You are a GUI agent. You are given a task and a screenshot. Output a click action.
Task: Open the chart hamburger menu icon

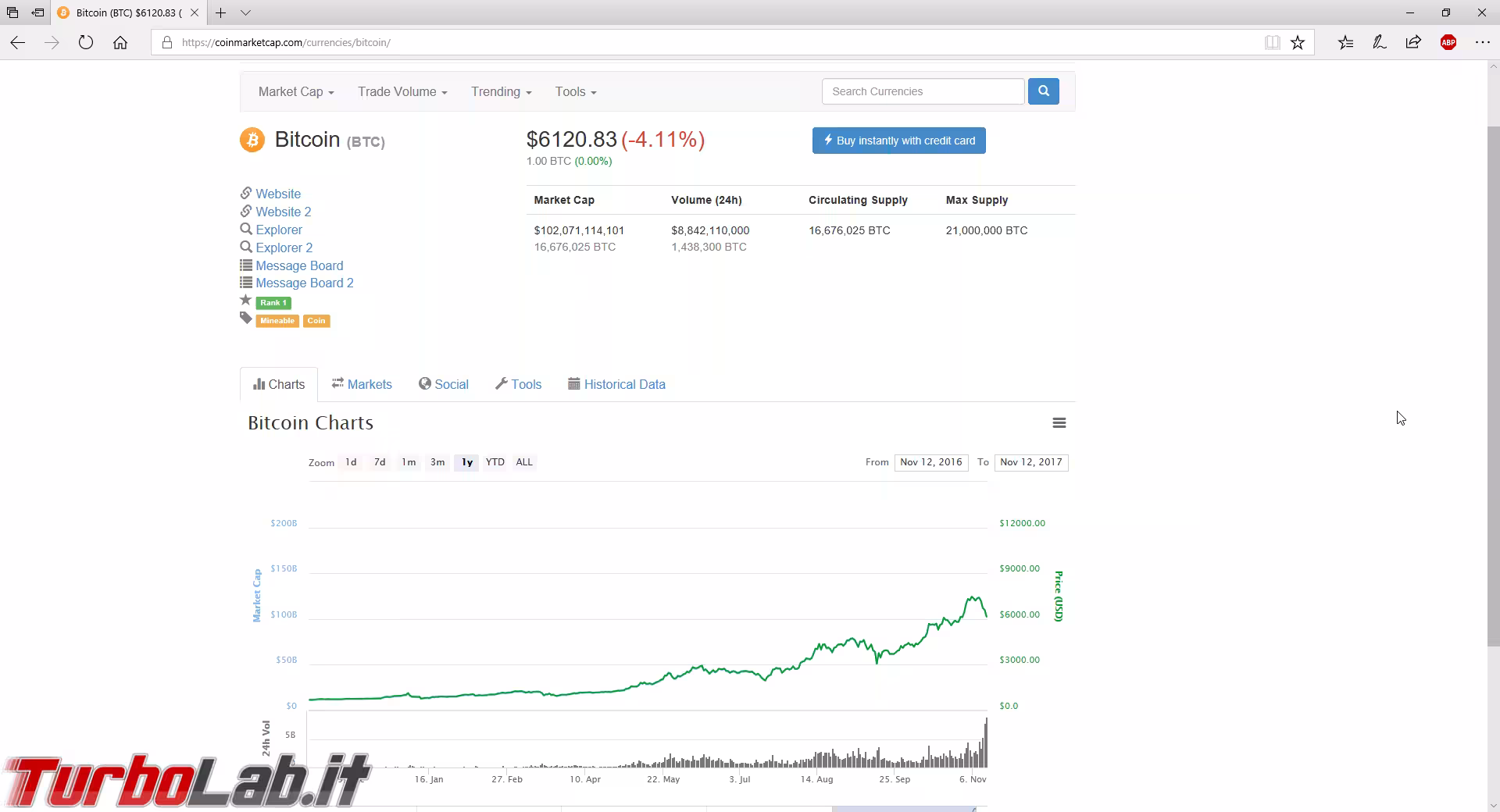coord(1059,422)
